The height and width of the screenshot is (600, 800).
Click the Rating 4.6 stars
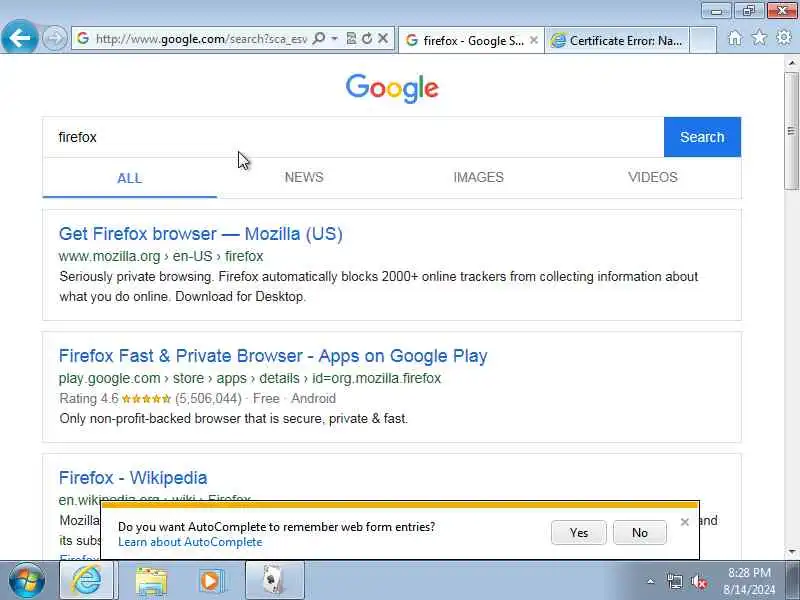(146, 398)
